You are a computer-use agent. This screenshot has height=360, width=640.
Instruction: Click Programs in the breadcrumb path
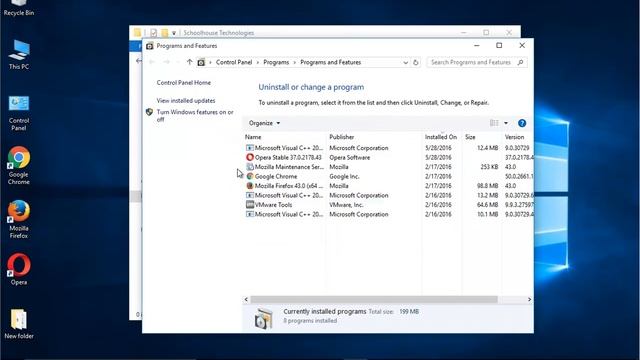pyautogui.click(x=276, y=62)
